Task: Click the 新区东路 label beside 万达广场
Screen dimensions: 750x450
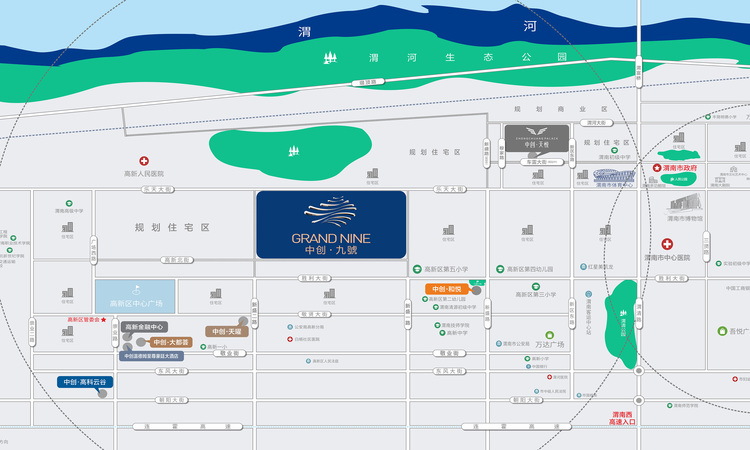Action: (571, 314)
